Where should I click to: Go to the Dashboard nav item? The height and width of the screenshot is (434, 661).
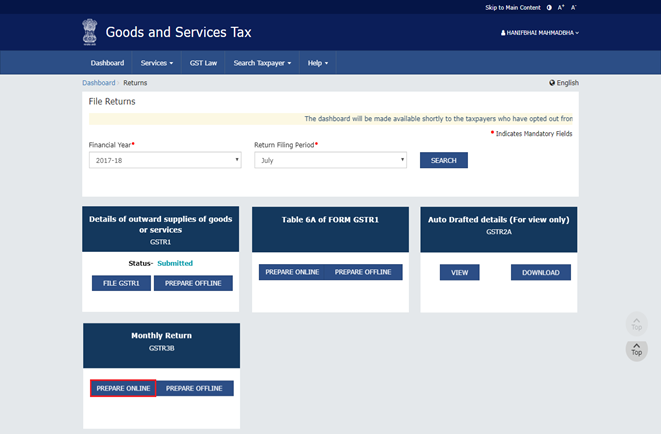[x=107, y=63]
